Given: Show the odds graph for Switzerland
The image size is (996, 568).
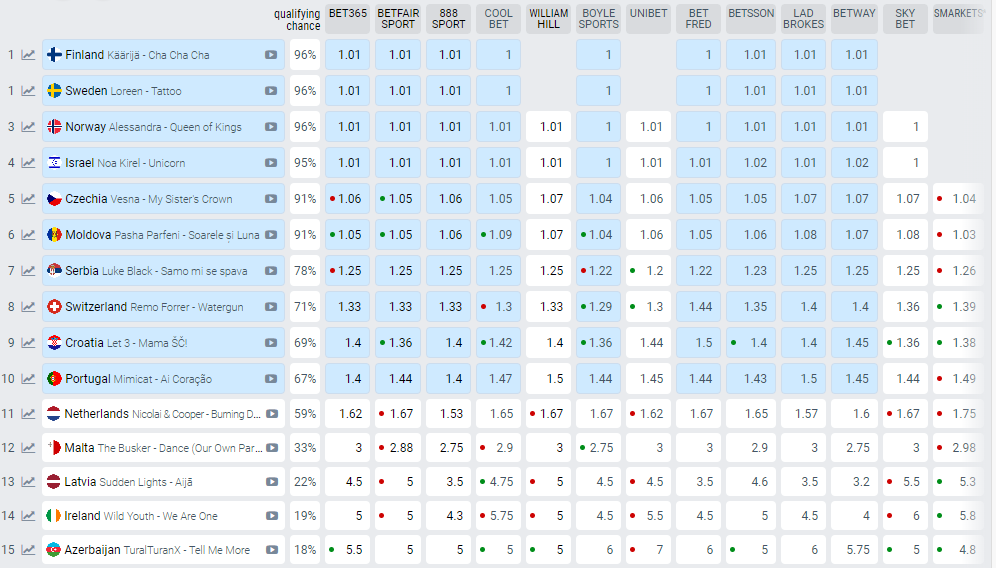Looking at the screenshot, I should (x=29, y=307).
